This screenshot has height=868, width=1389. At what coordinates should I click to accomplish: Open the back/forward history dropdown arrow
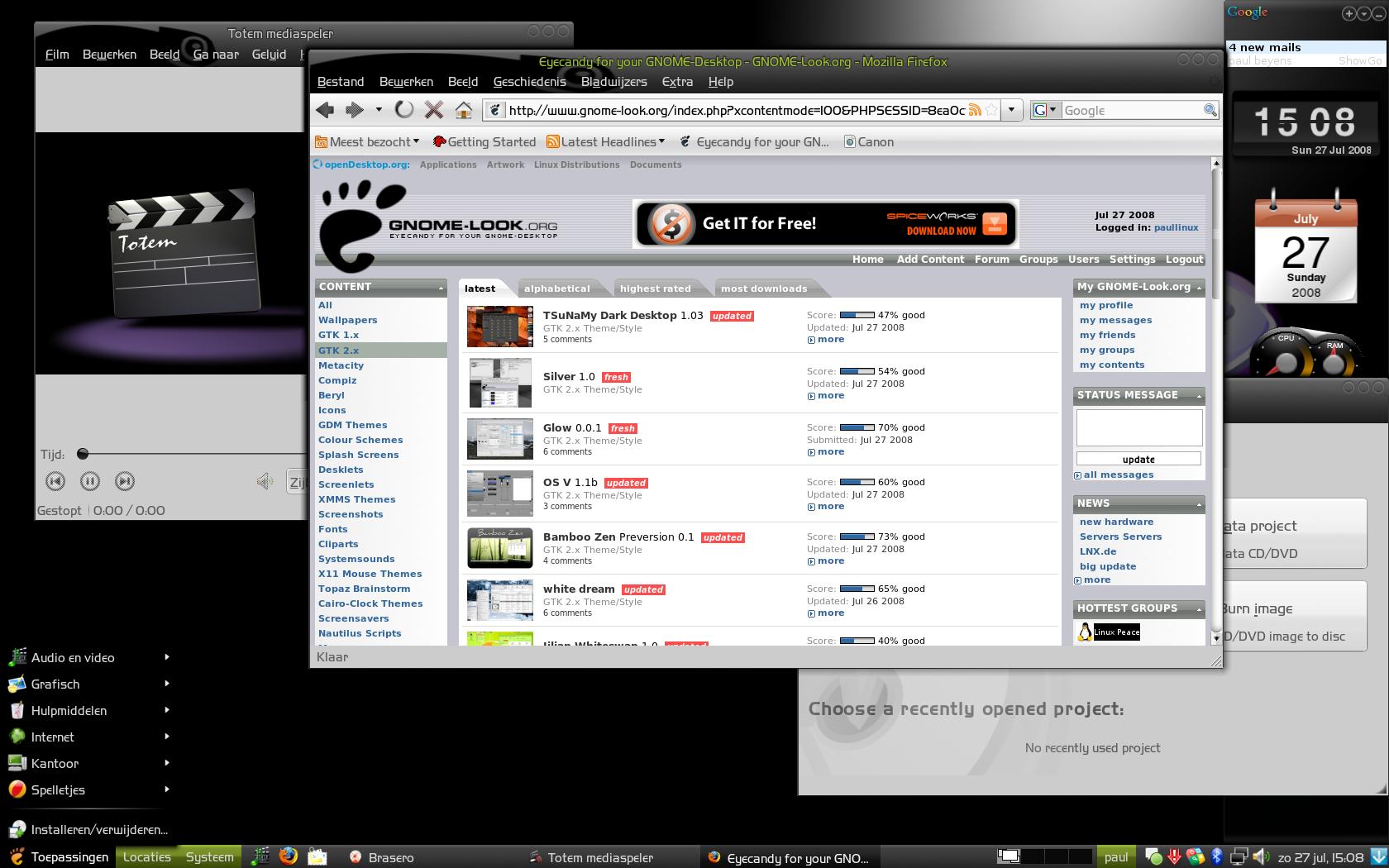click(379, 110)
